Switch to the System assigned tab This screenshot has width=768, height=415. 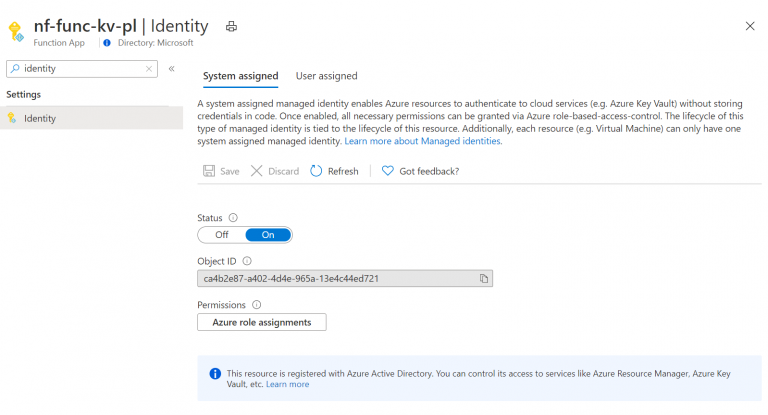click(239, 76)
